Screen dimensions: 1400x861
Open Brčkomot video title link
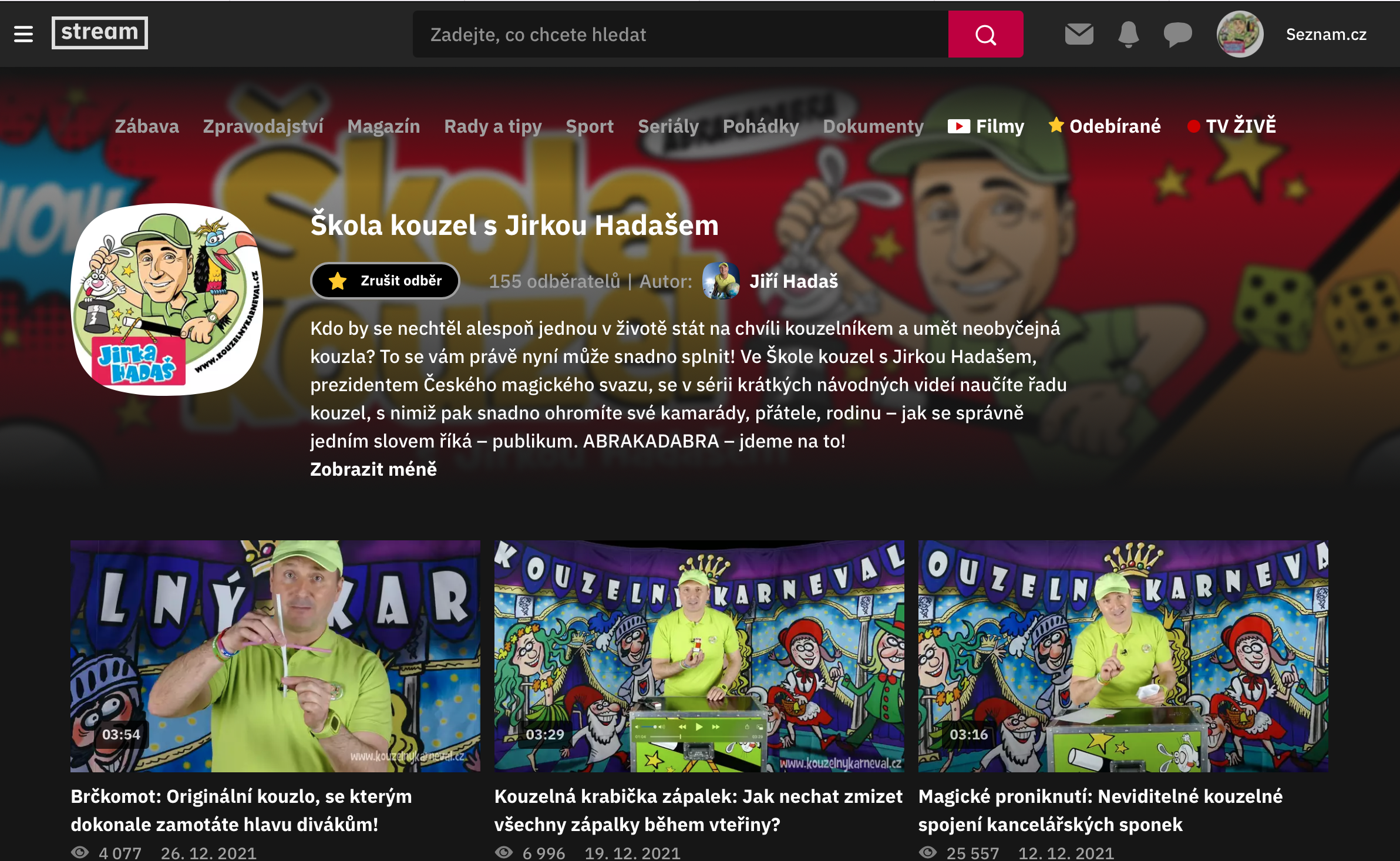point(241,810)
